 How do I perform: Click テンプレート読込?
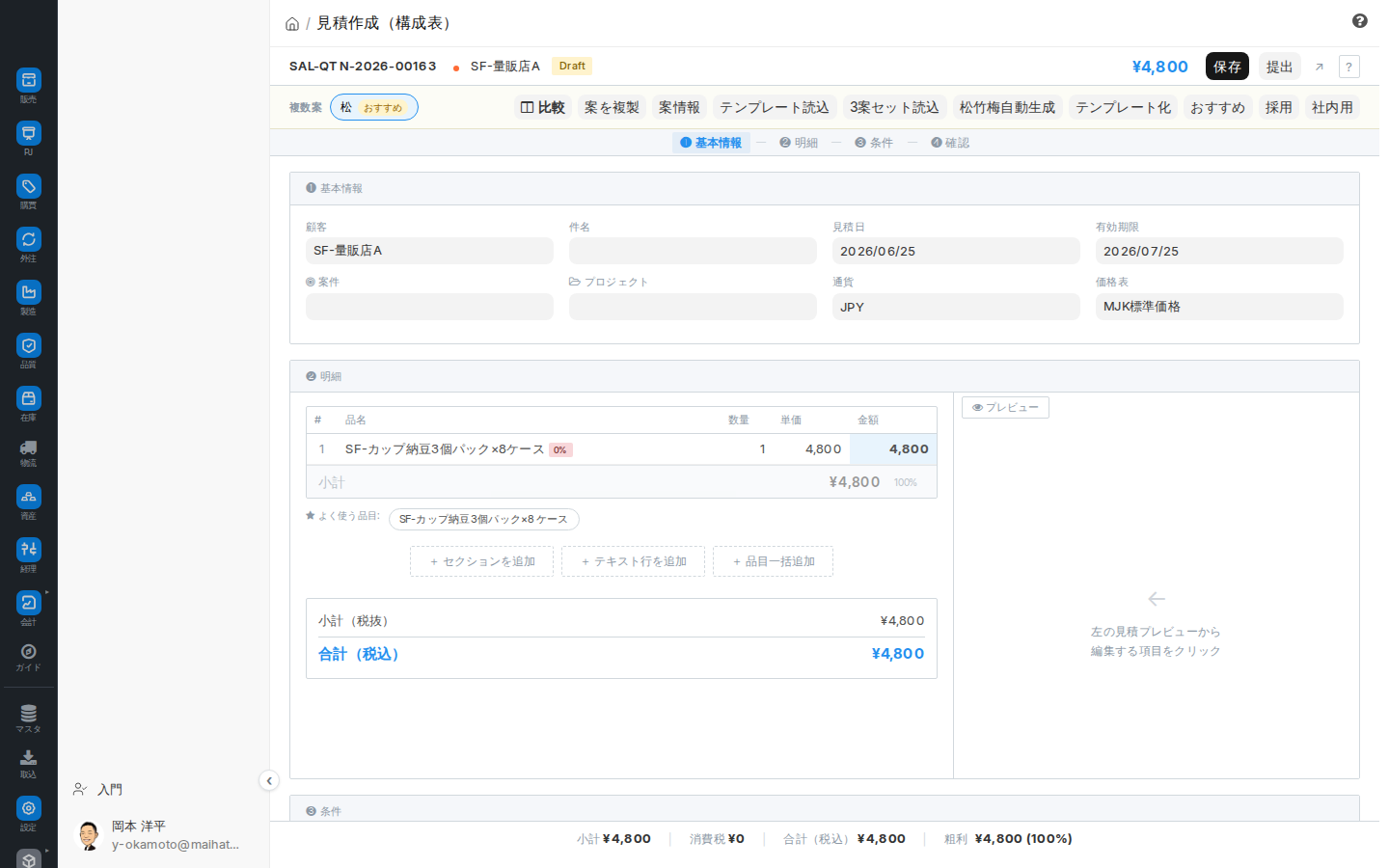775,107
